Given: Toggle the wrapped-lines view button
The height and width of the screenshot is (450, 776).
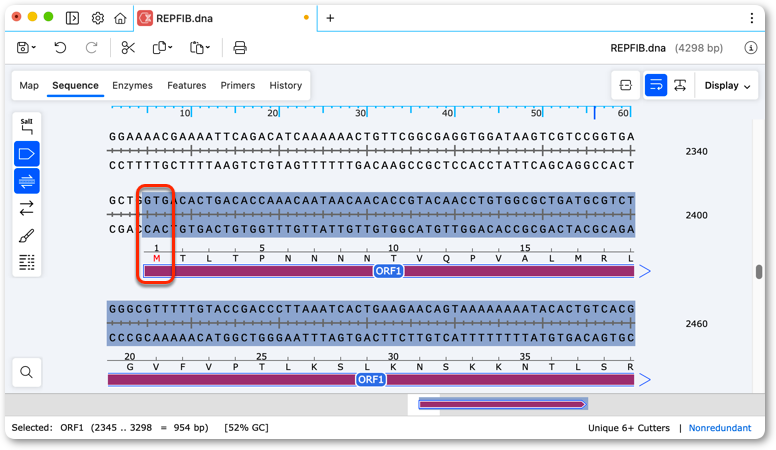Looking at the screenshot, I should (656, 86).
